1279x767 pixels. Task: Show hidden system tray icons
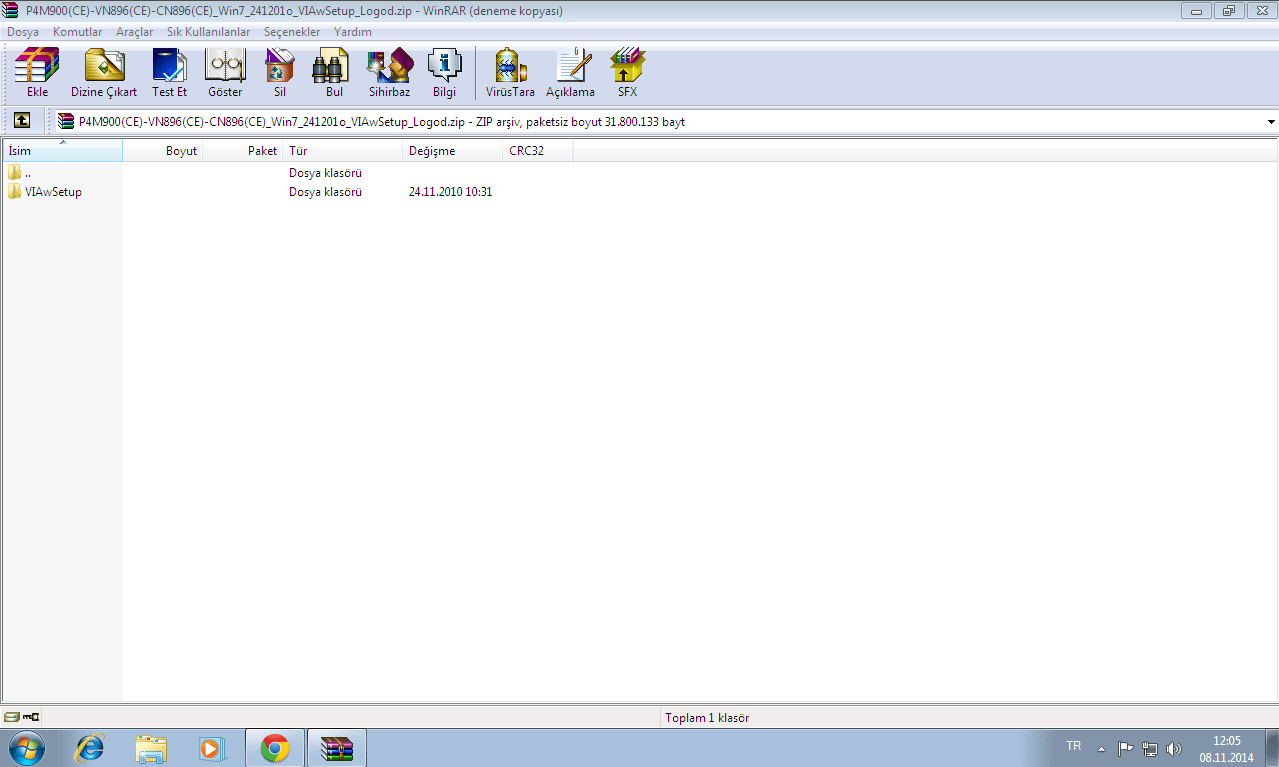(1101, 748)
